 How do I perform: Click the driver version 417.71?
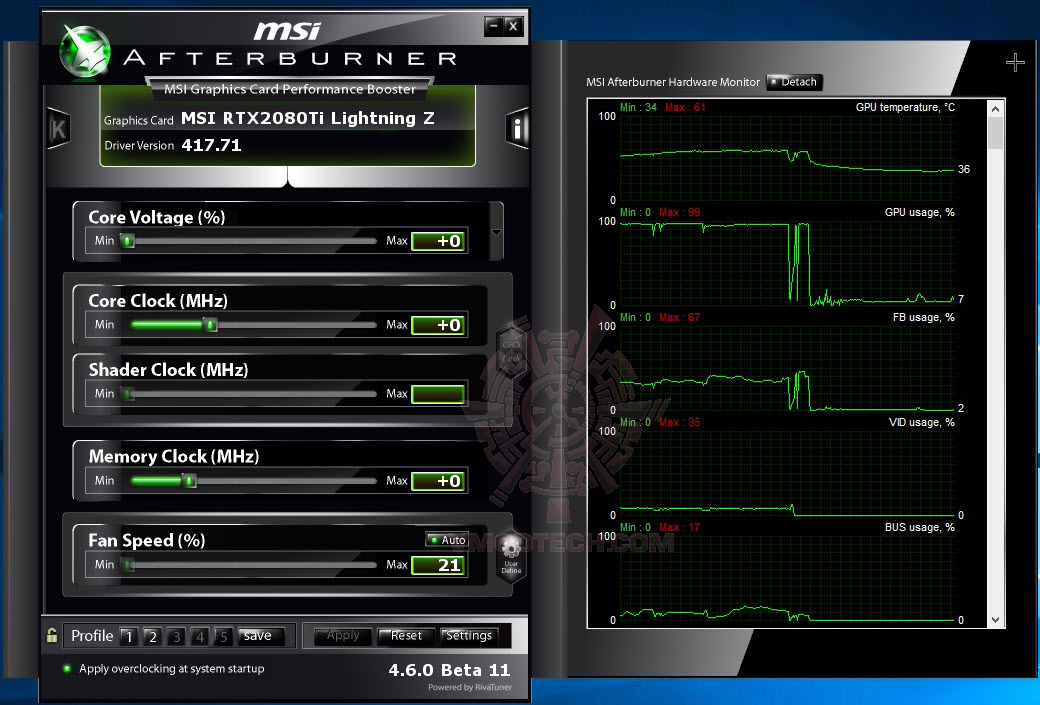click(212, 145)
